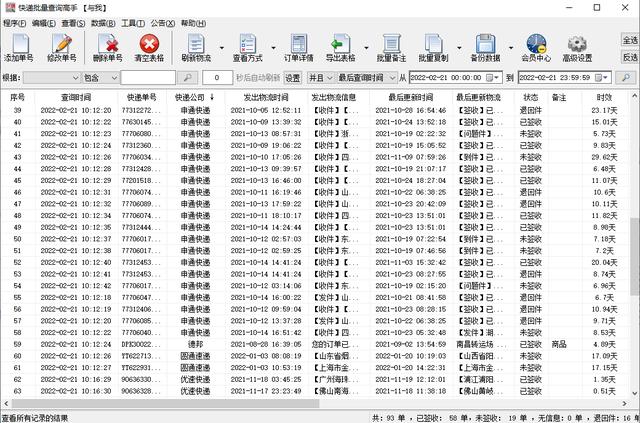Open the 最后查询时间 dropdown
This screenshot has height=423, width=640.
coord(366,78)
